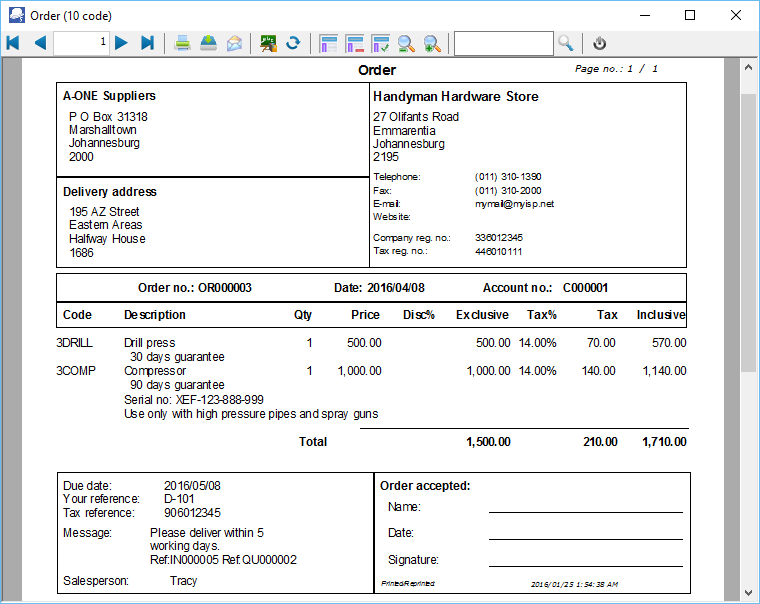Screen dimensions: 760x604
Task: Click the search text box in toolbar
Action: [503, 43]
